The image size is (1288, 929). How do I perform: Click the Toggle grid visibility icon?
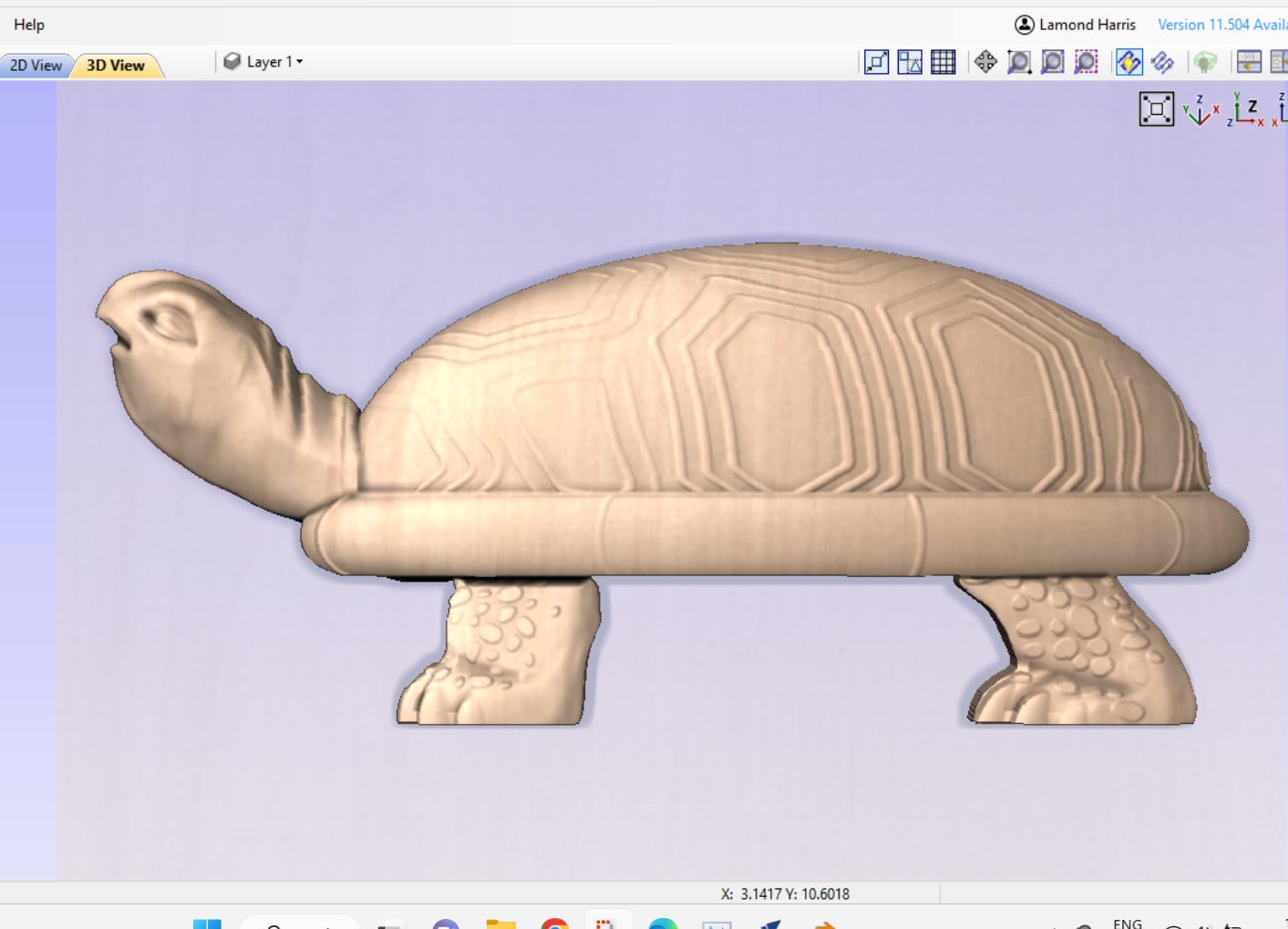click(x=943, y=63)
